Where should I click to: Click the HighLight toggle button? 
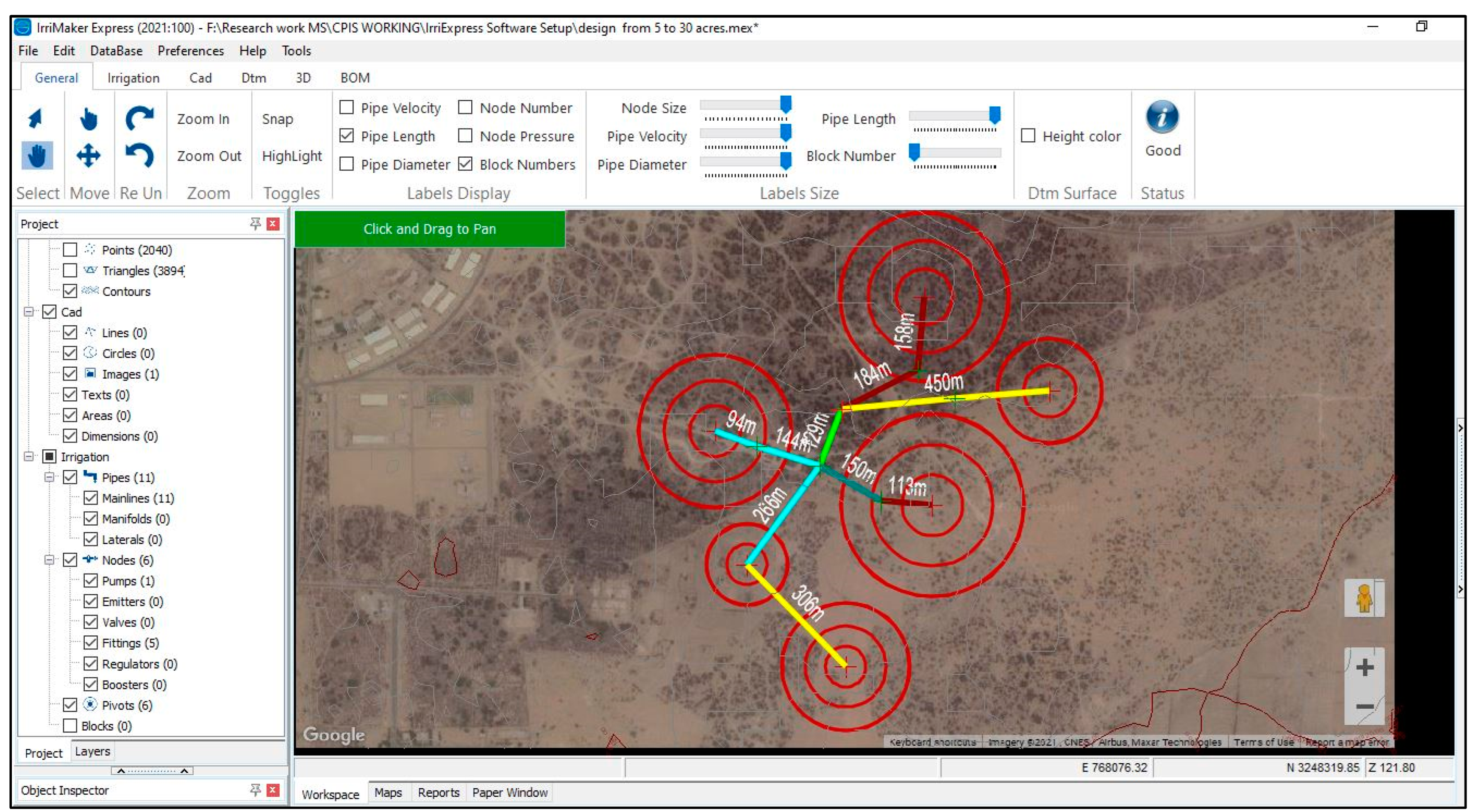click(292, 156)
